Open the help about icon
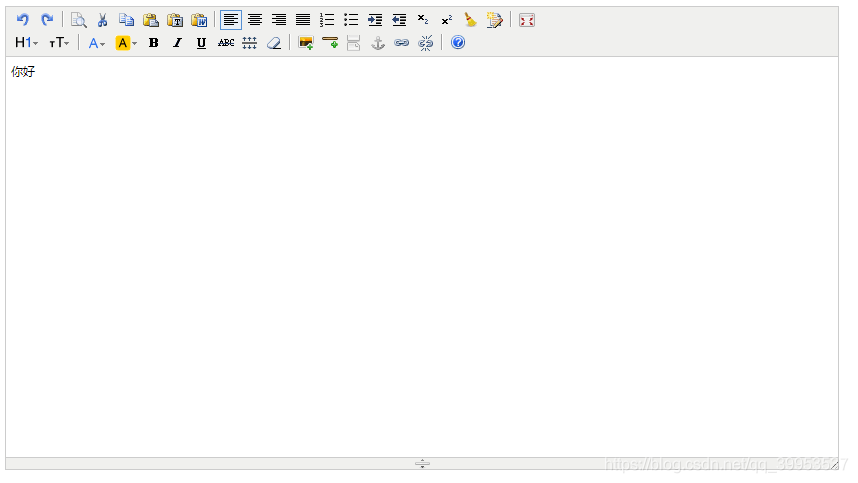 [458, 42]
